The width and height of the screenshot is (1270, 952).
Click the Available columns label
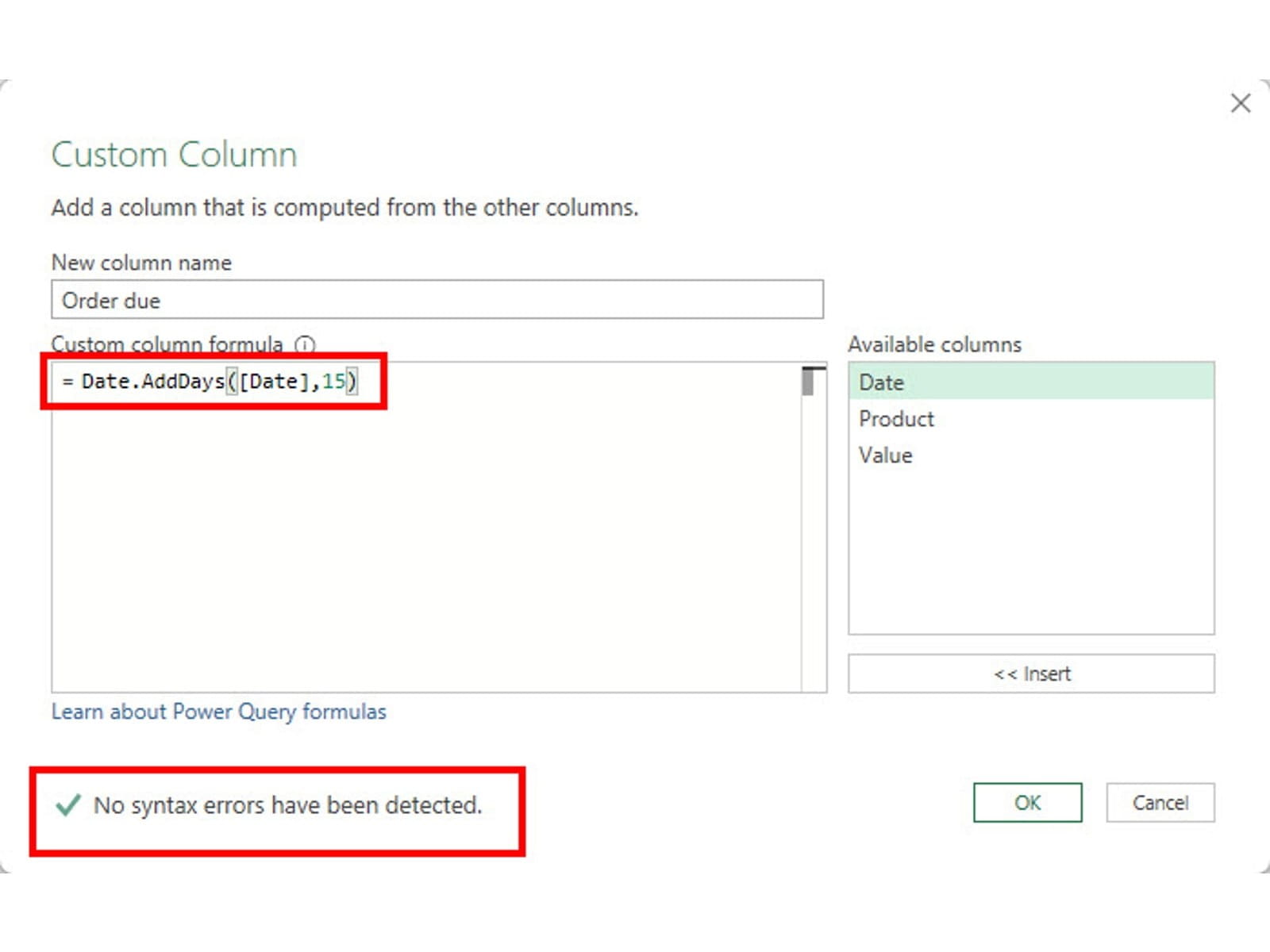(934, 344)
